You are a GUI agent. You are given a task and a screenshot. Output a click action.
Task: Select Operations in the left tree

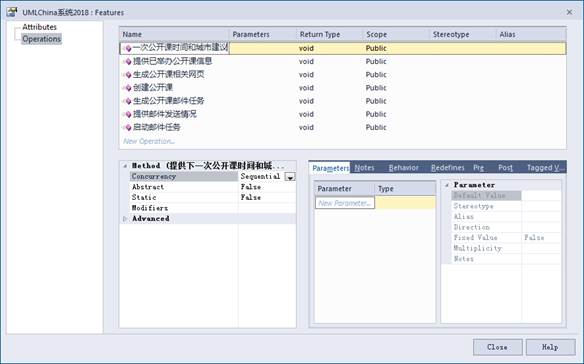[x=41, y=39]
